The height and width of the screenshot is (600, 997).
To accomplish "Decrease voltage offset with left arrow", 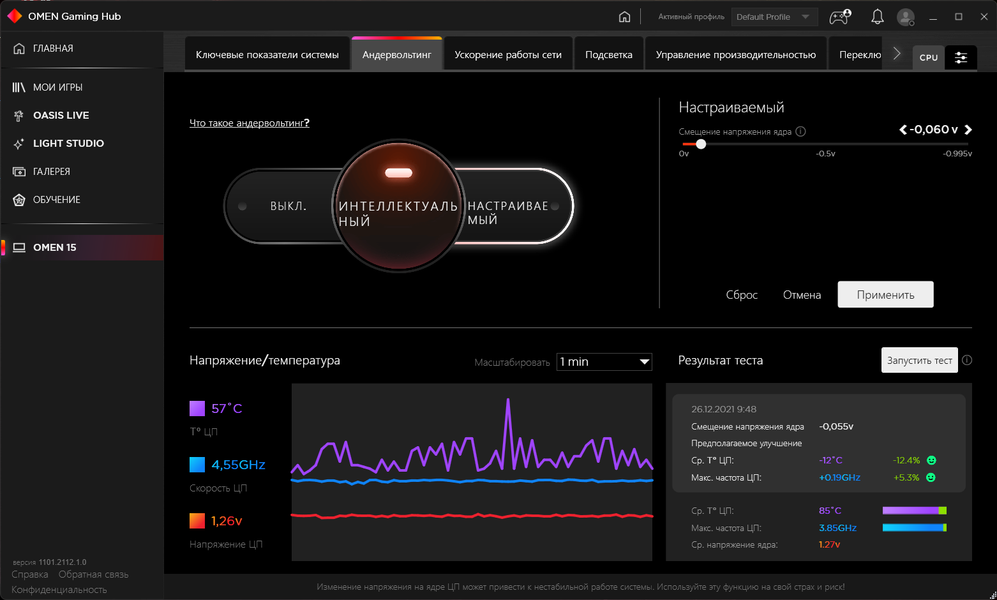I will coord(903,130).
